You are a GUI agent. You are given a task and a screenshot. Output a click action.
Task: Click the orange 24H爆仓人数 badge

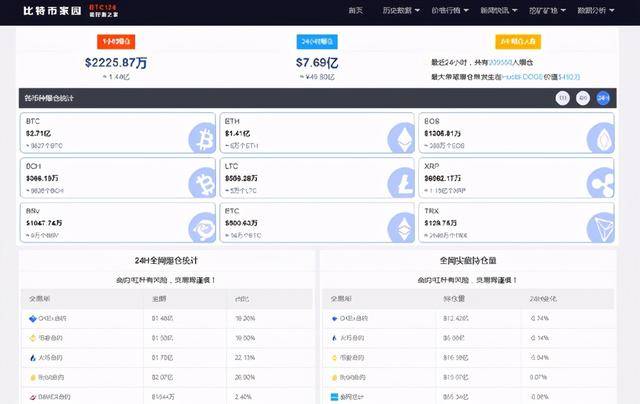(518, 41)
